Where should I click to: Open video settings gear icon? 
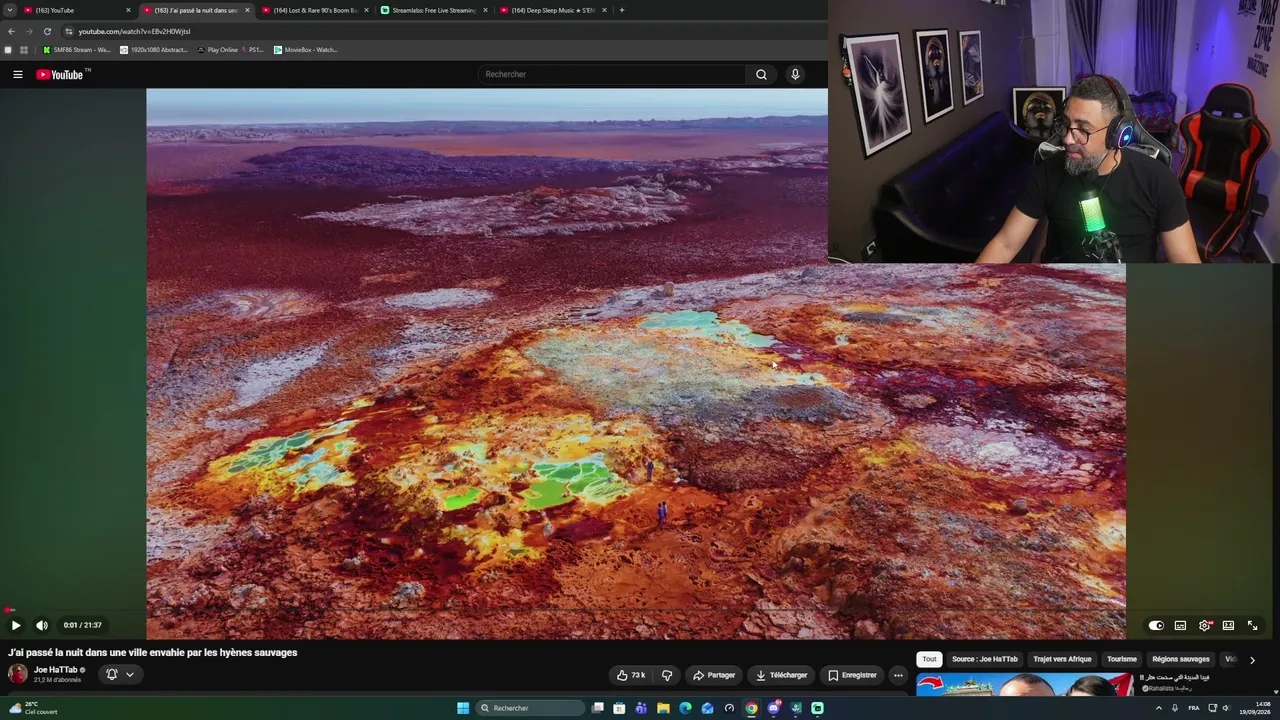[x=1205, y=625]
